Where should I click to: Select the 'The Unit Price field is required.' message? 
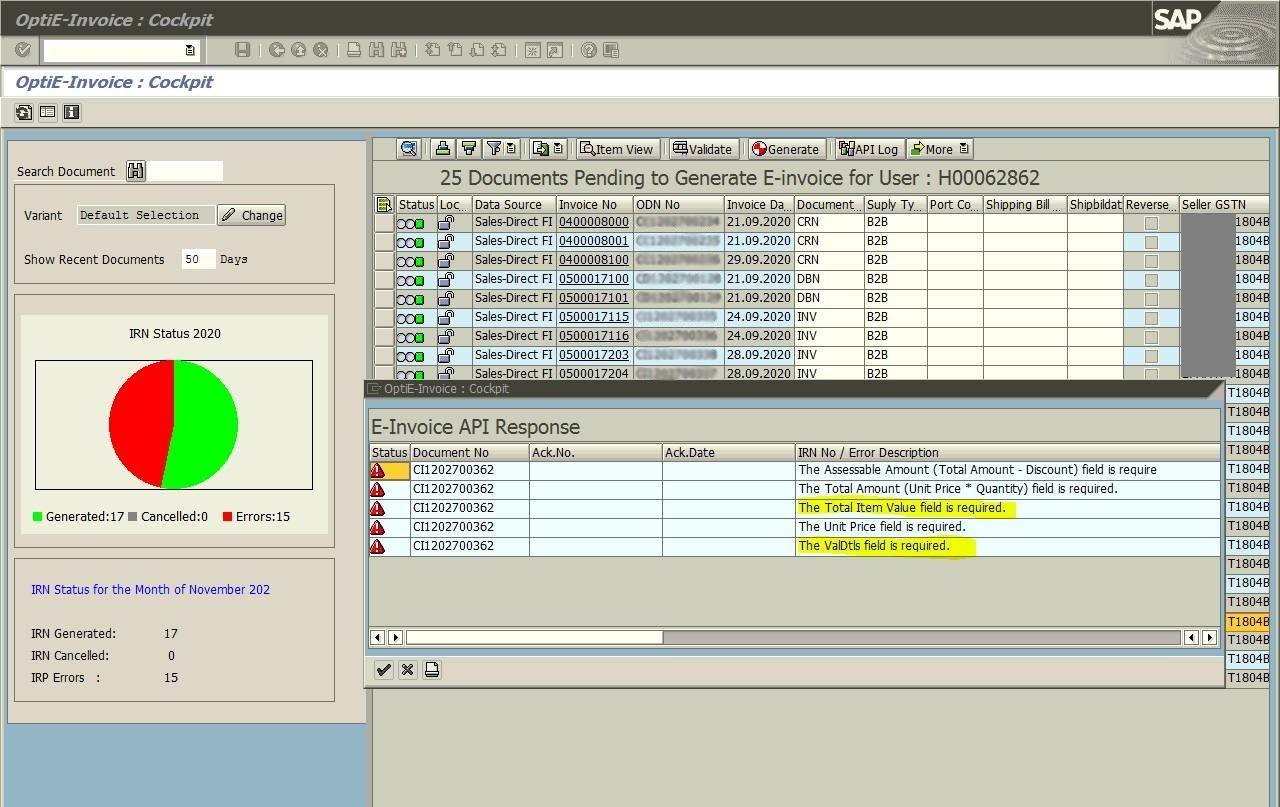click(882, 527)
